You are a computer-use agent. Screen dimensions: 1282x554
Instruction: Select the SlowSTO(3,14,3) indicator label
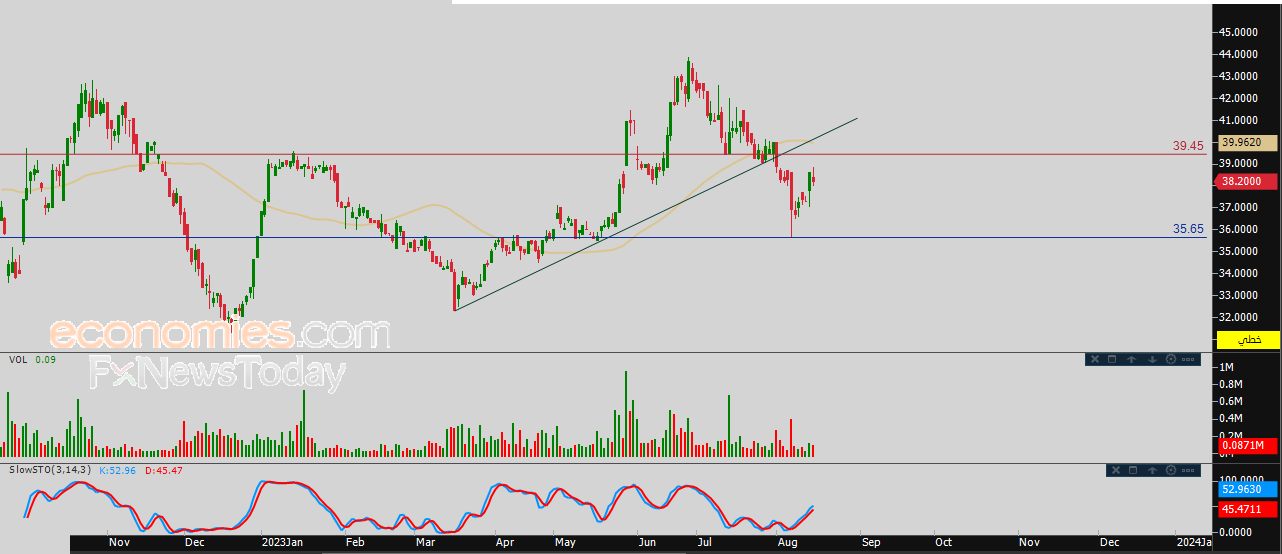(x=49, y=469)
